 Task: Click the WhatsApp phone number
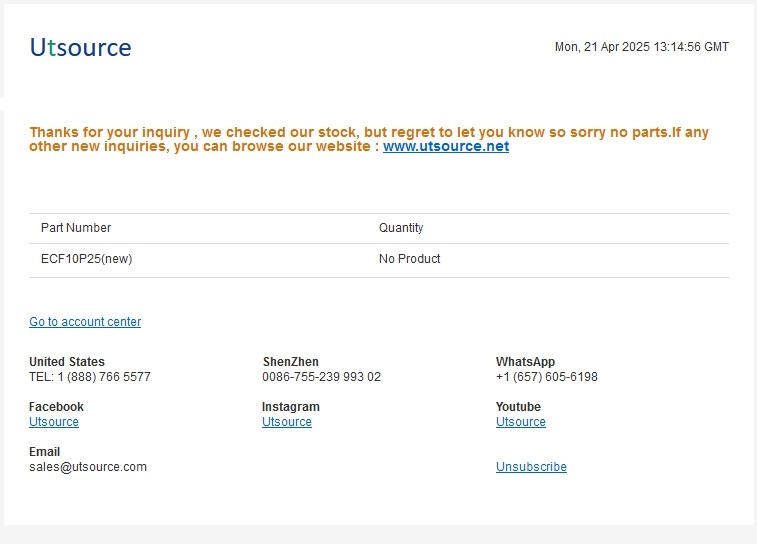[547, 377]
